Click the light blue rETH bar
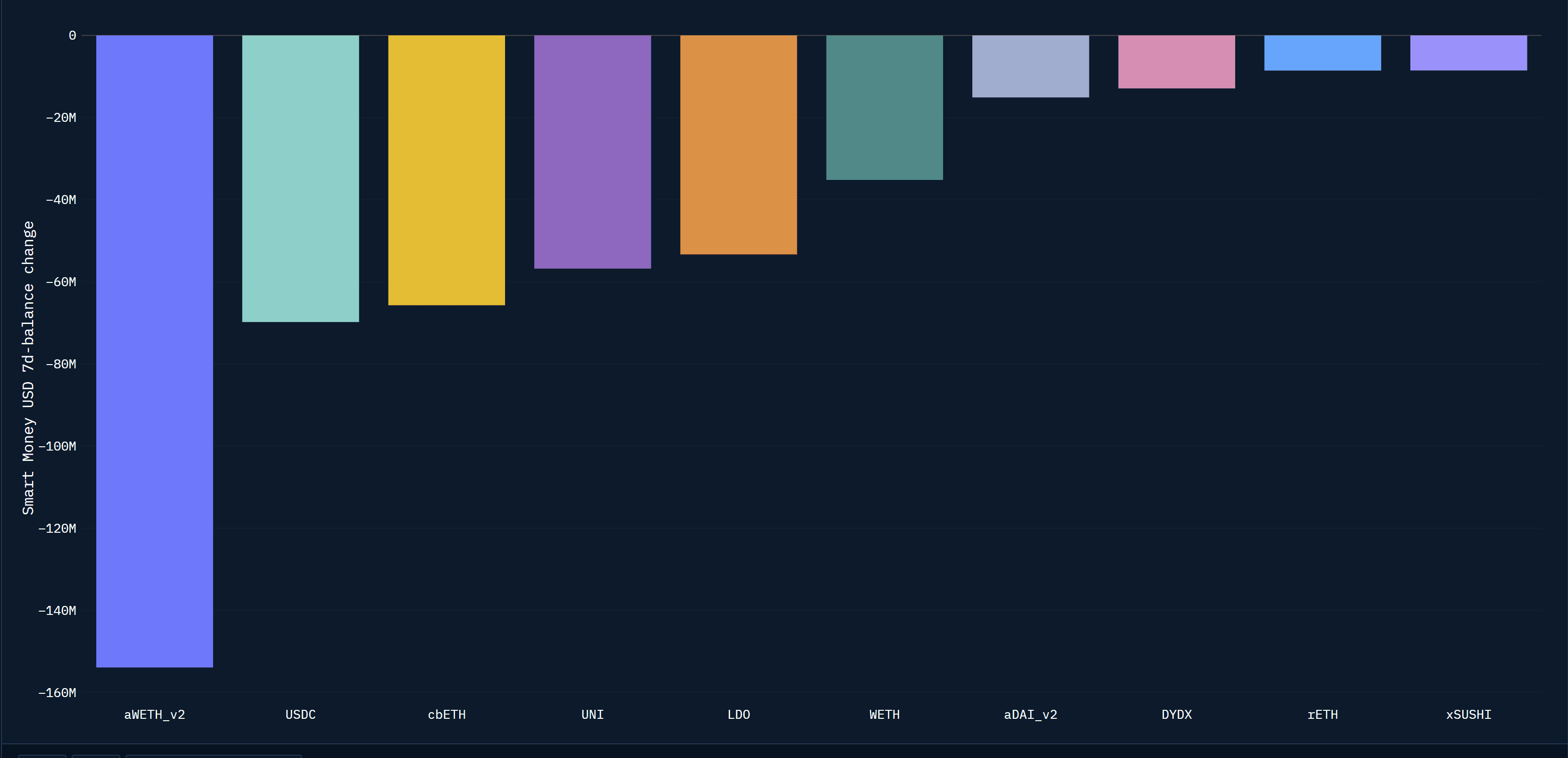The image size is (1568, 758). pos(1322,52)
